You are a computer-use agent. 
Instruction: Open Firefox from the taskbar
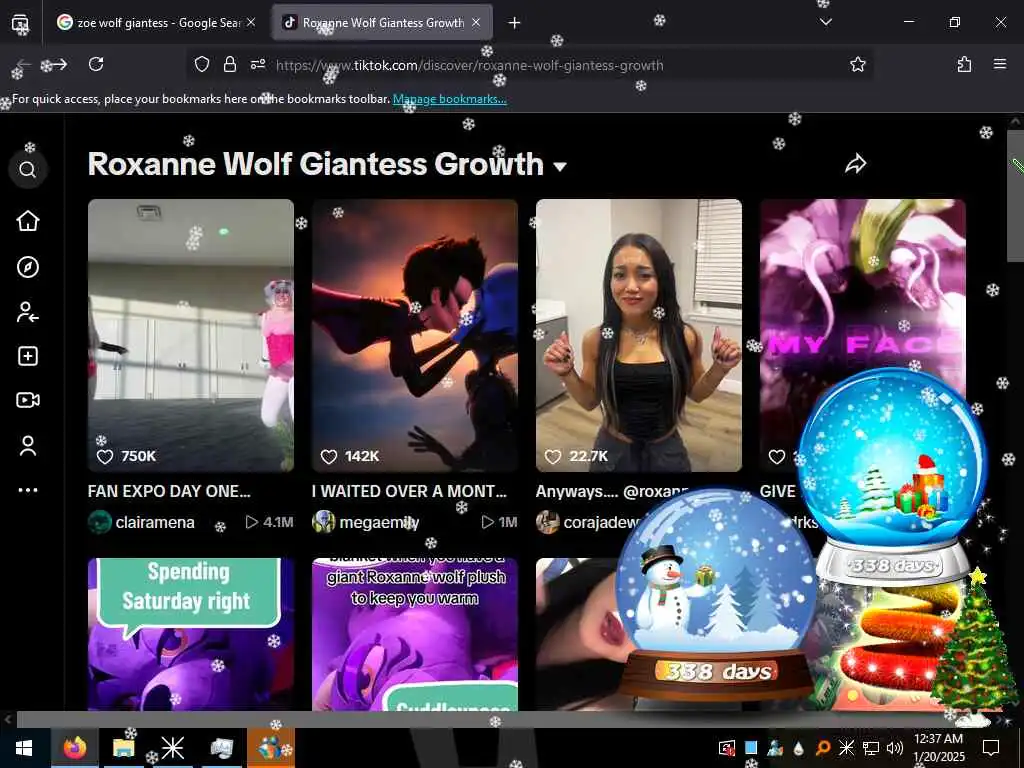pyautogui.click(x=74, y=748)
